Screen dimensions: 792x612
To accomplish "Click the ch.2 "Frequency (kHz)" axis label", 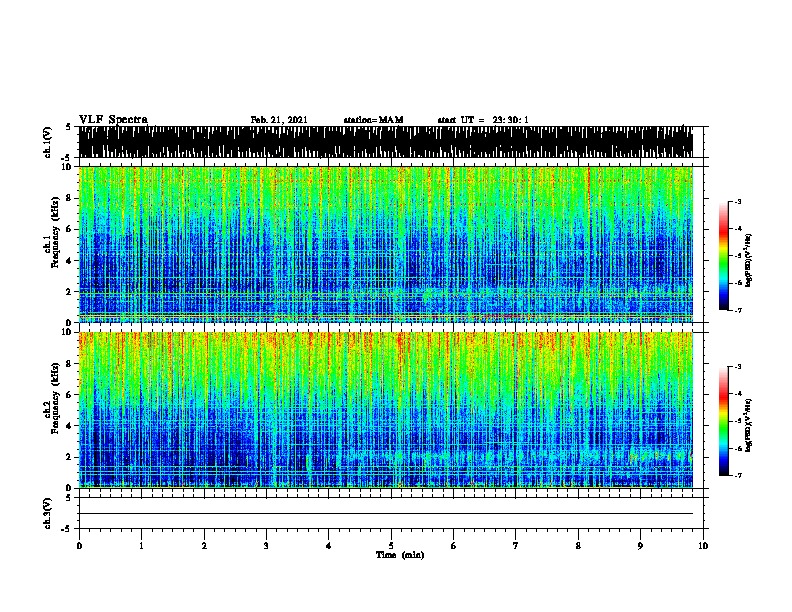I will click(55, 398).
